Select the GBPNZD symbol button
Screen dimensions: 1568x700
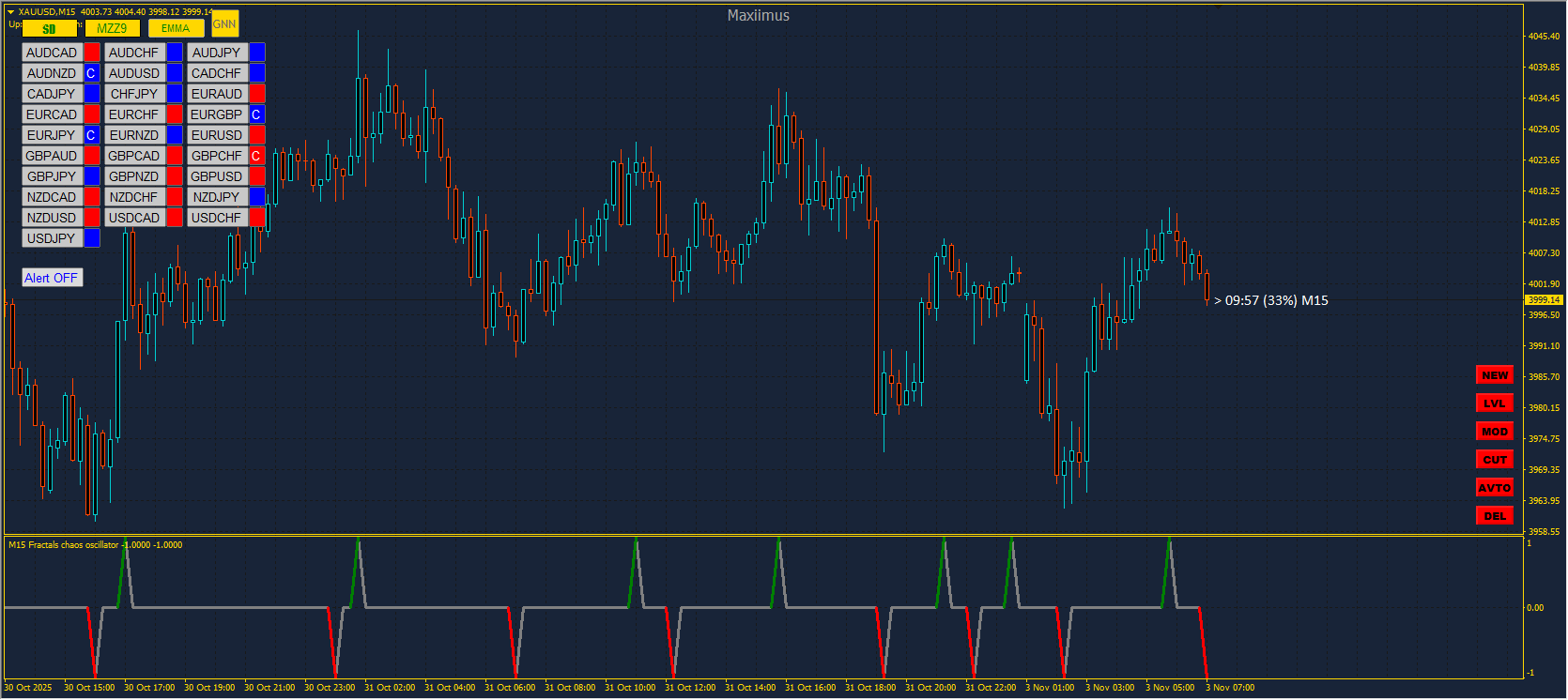pyautogui.click(x=134, y=176)
